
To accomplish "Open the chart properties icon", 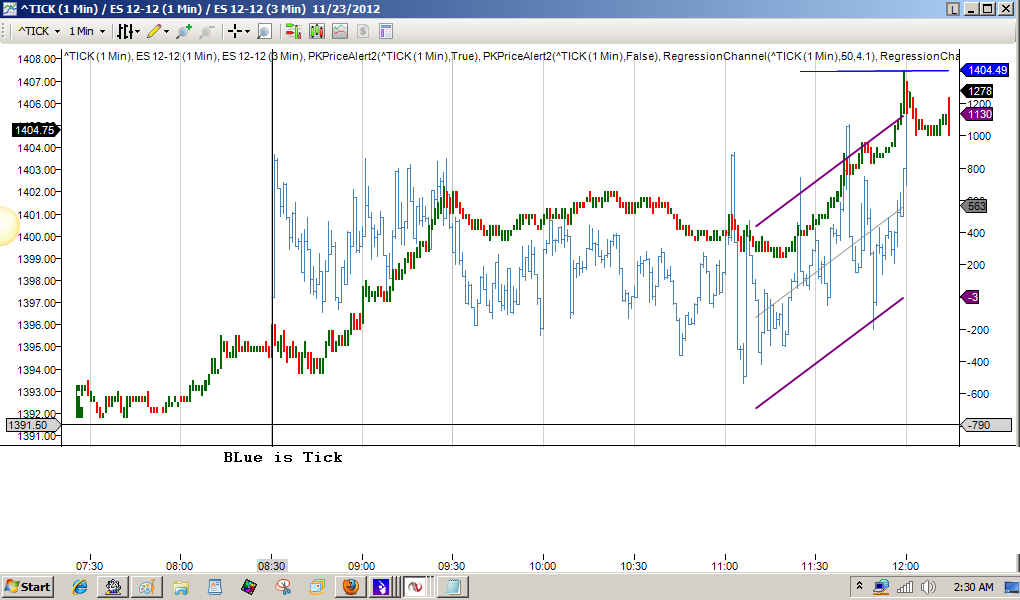I will click(x=386, y=31).
